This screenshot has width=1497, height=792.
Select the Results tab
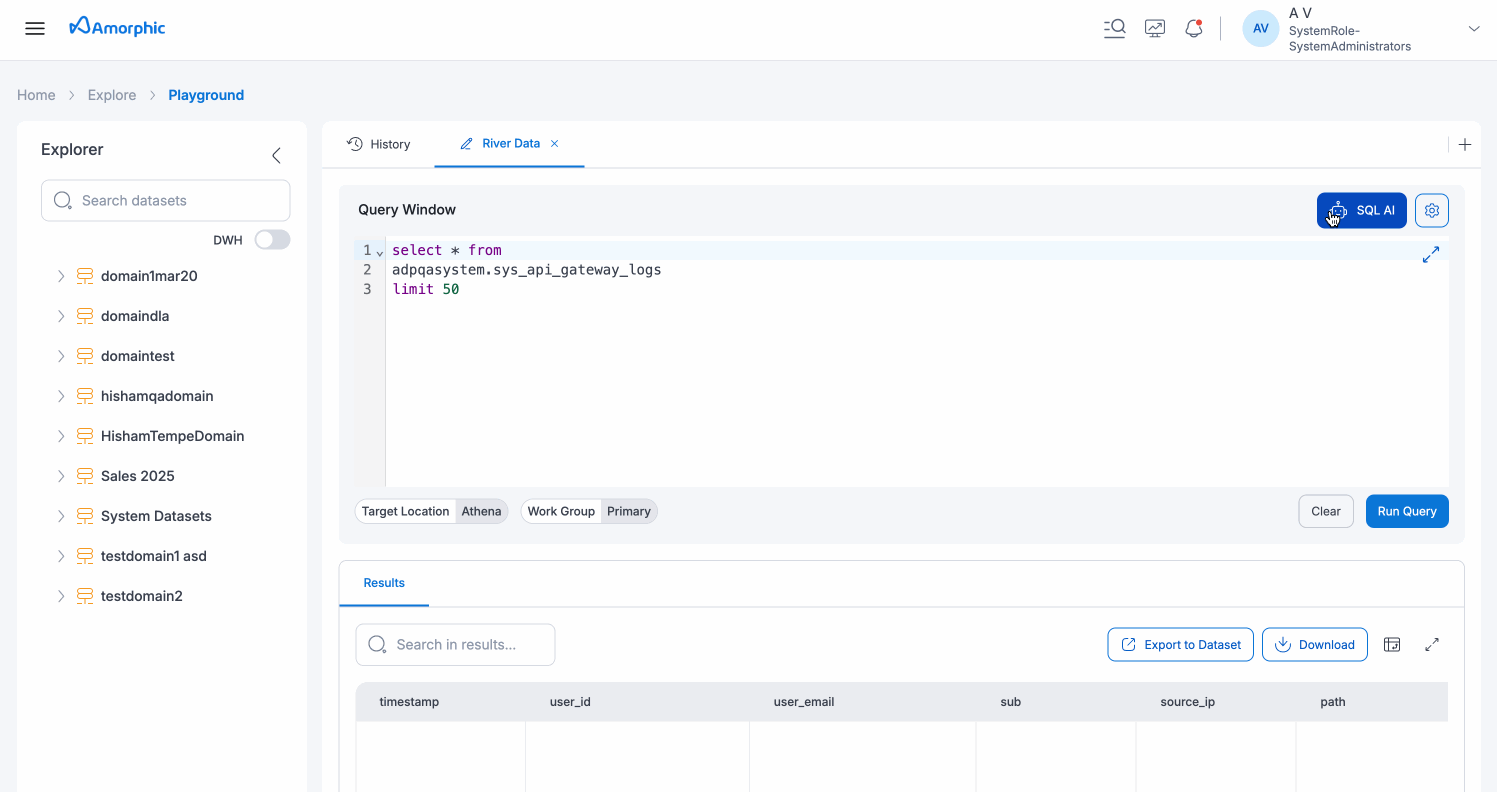point(384,583)
